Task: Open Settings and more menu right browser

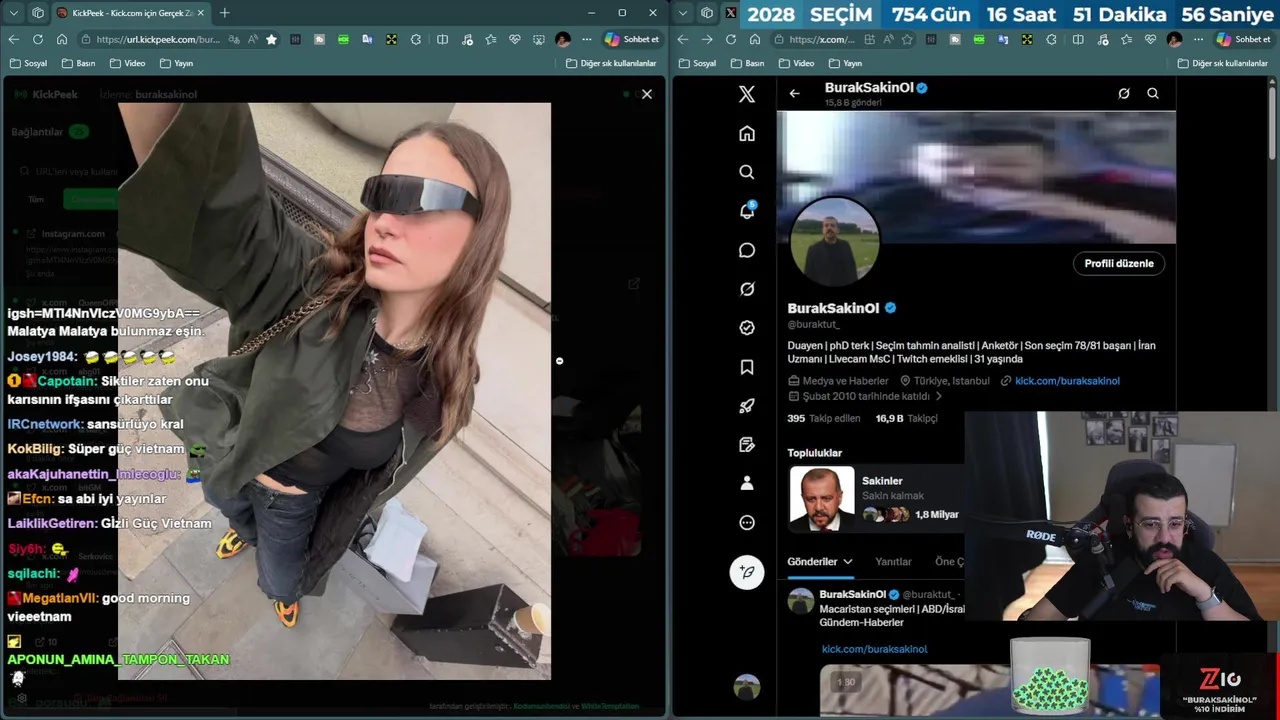Action: [1198, 39]
